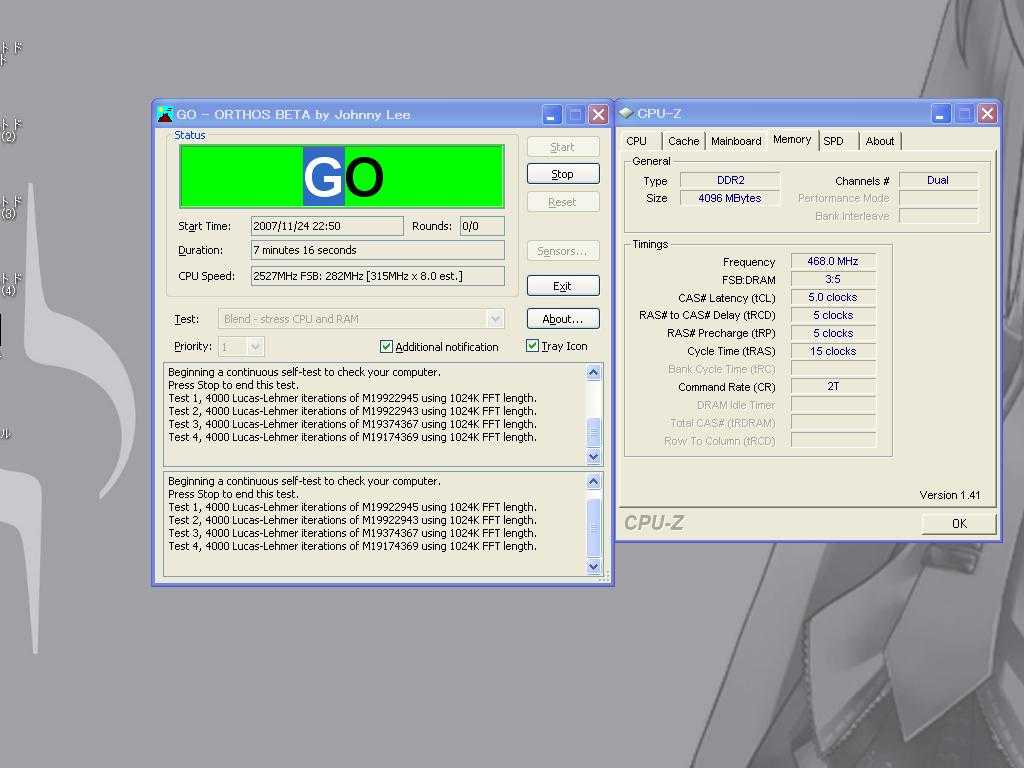This screenshot has width=1024, height=768.
Task: Stop the running stress test
Action: coord(562,174)
